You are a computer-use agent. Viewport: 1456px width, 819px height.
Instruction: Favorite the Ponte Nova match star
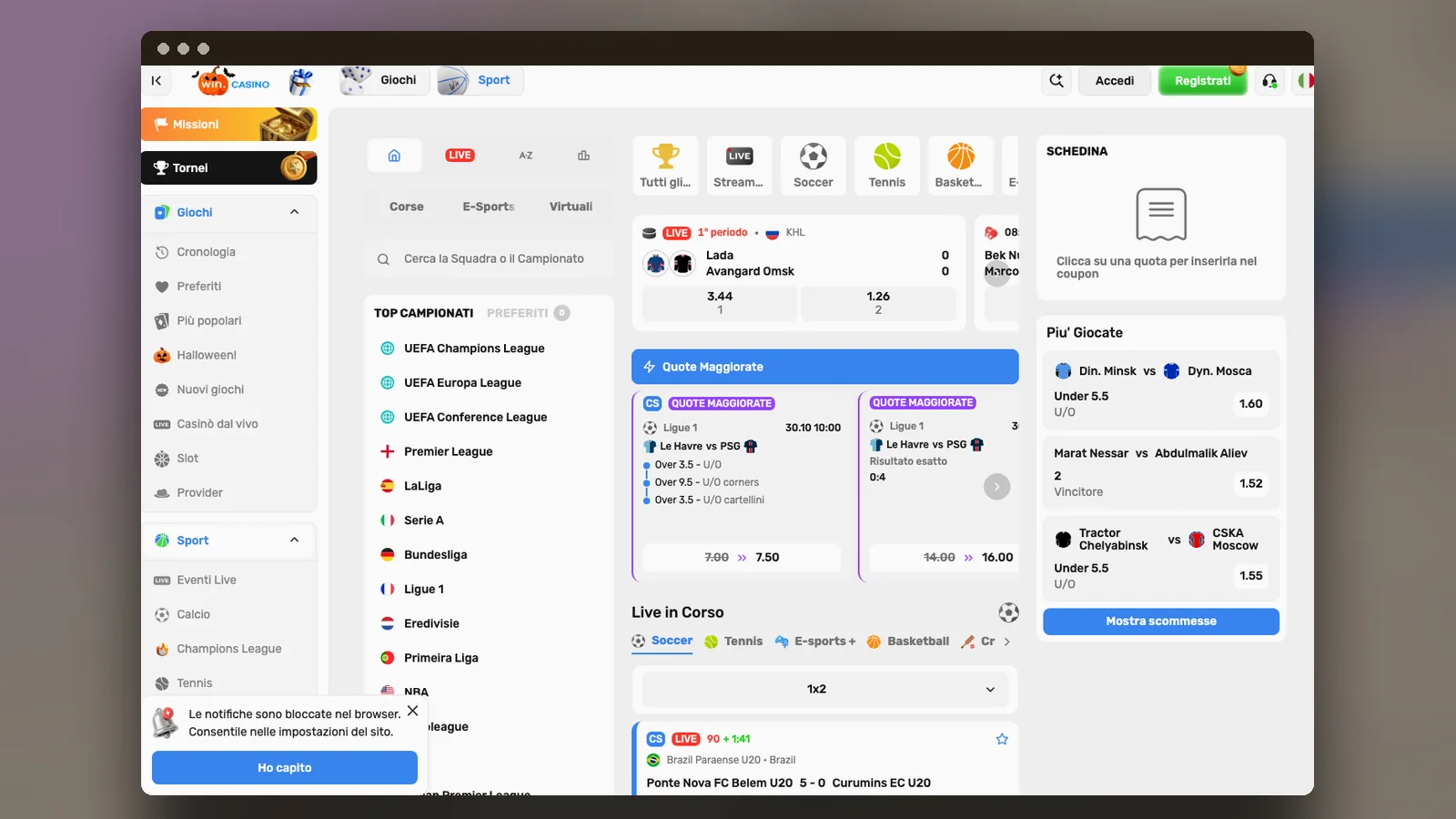point(1002,739)
